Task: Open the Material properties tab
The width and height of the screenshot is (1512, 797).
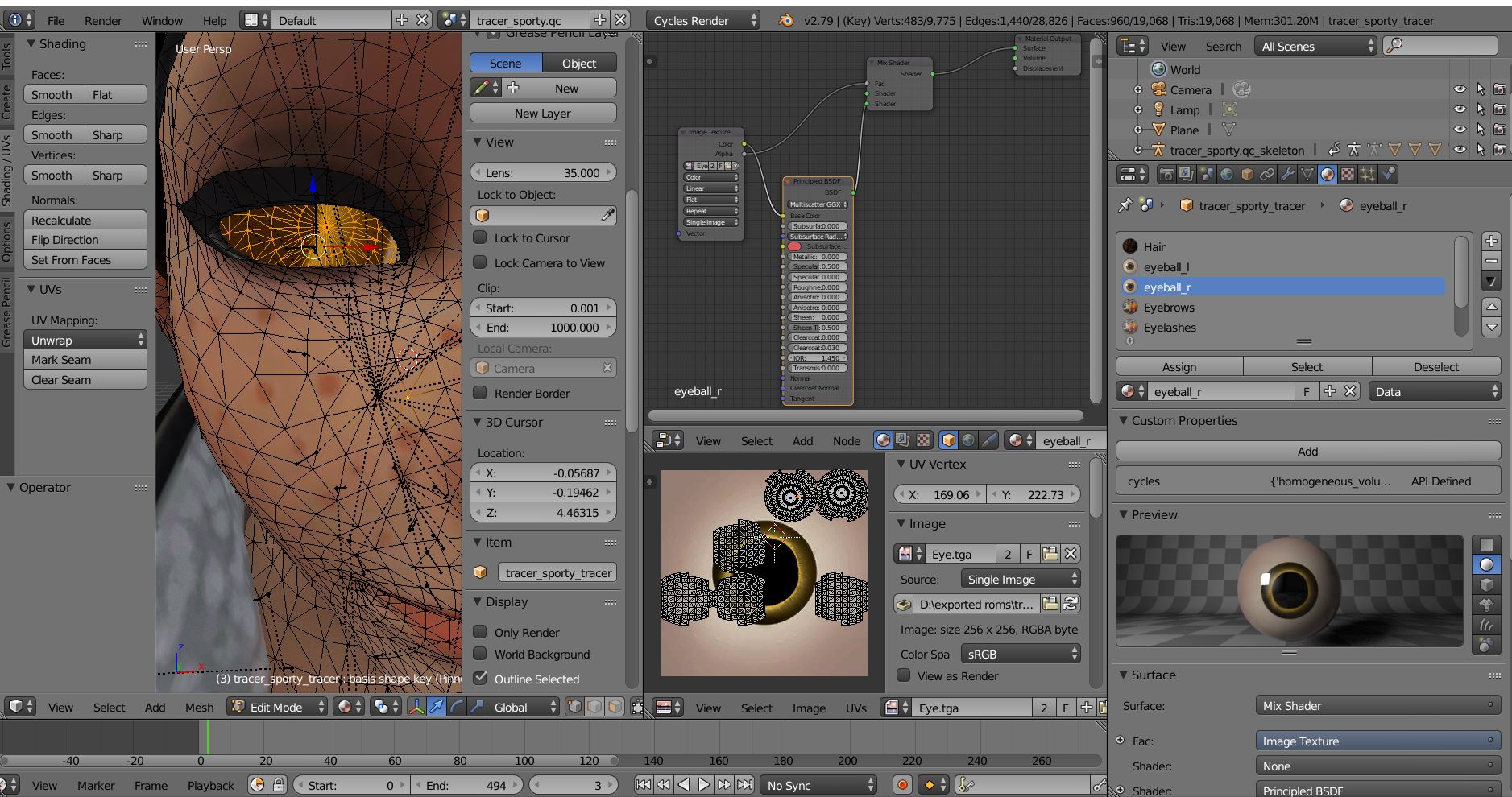Action: [x=1328, y=174]
